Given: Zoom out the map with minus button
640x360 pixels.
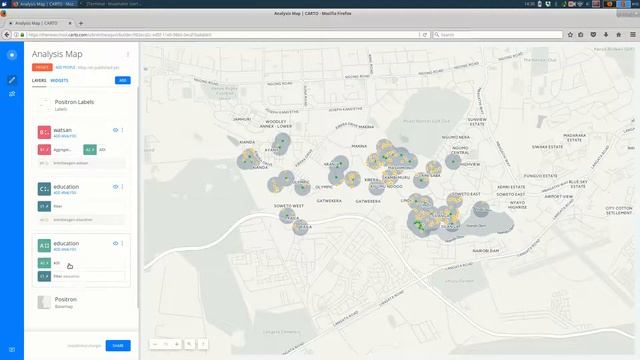Looking at the screenshot, I should tap(155, 344).
